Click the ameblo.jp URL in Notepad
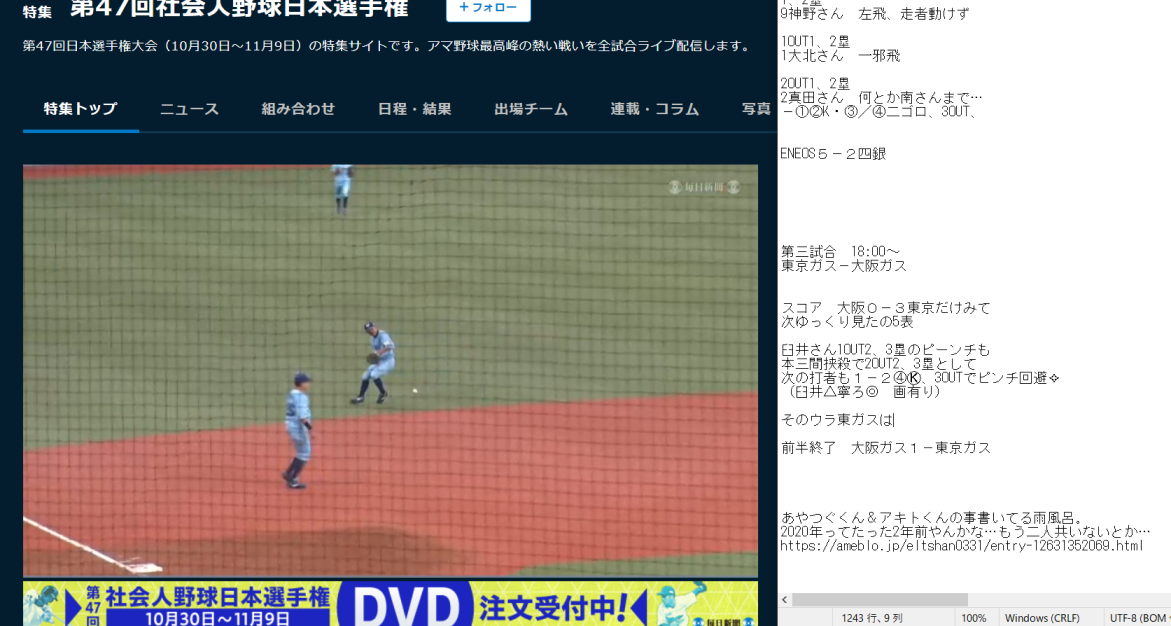Viewport: 1171px width, 626px height. tap(962, 546)
